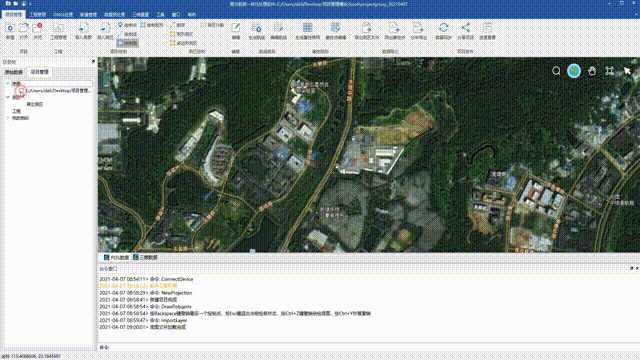640x360 pixels.
Task: Click the full extent frame icon on map
Action: pos(609,71)
